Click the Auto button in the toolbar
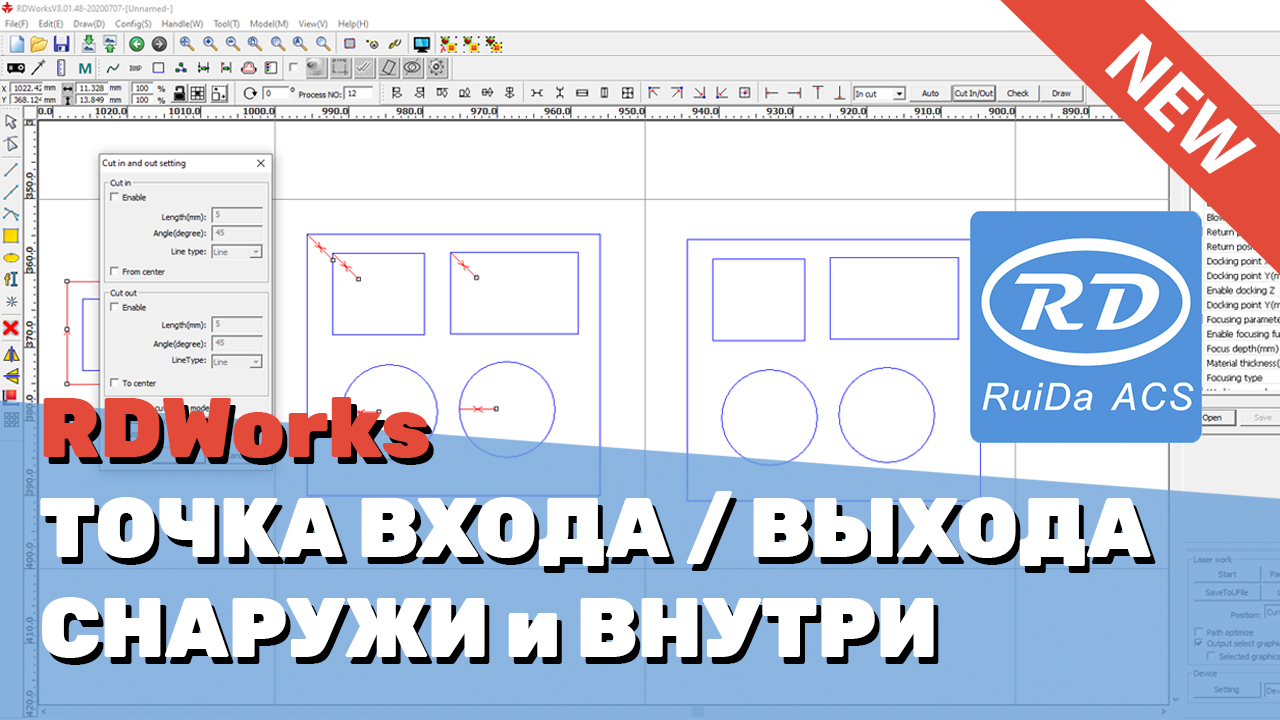Image resolution: width=1280 pixels, height=720 pixels. click(930, 93)
